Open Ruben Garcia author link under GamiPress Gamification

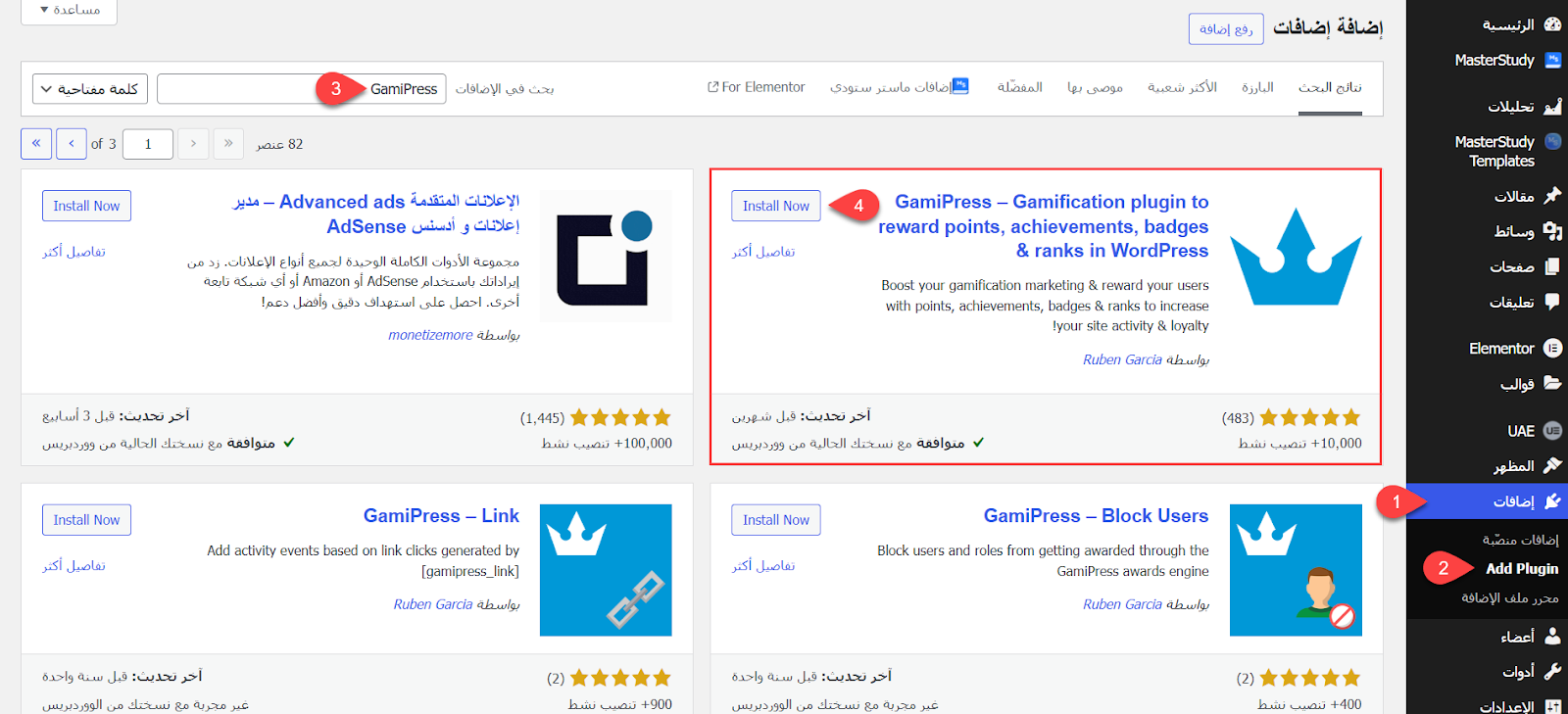click(x=1122, y=359)
